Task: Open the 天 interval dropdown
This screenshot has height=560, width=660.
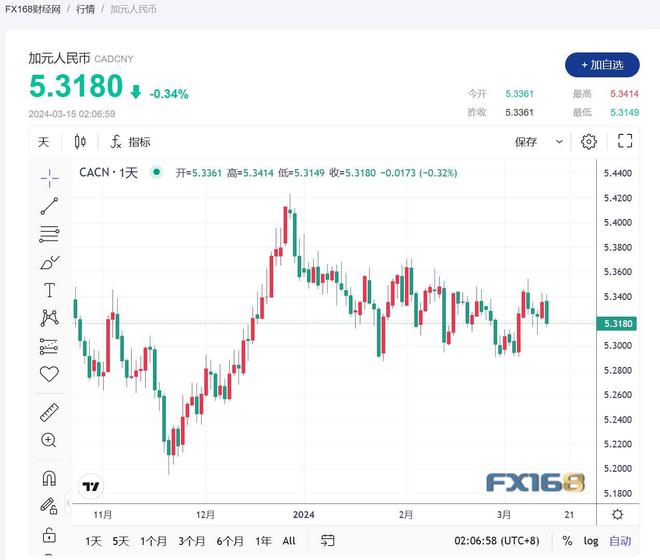Action: click(x=43, y=142)
